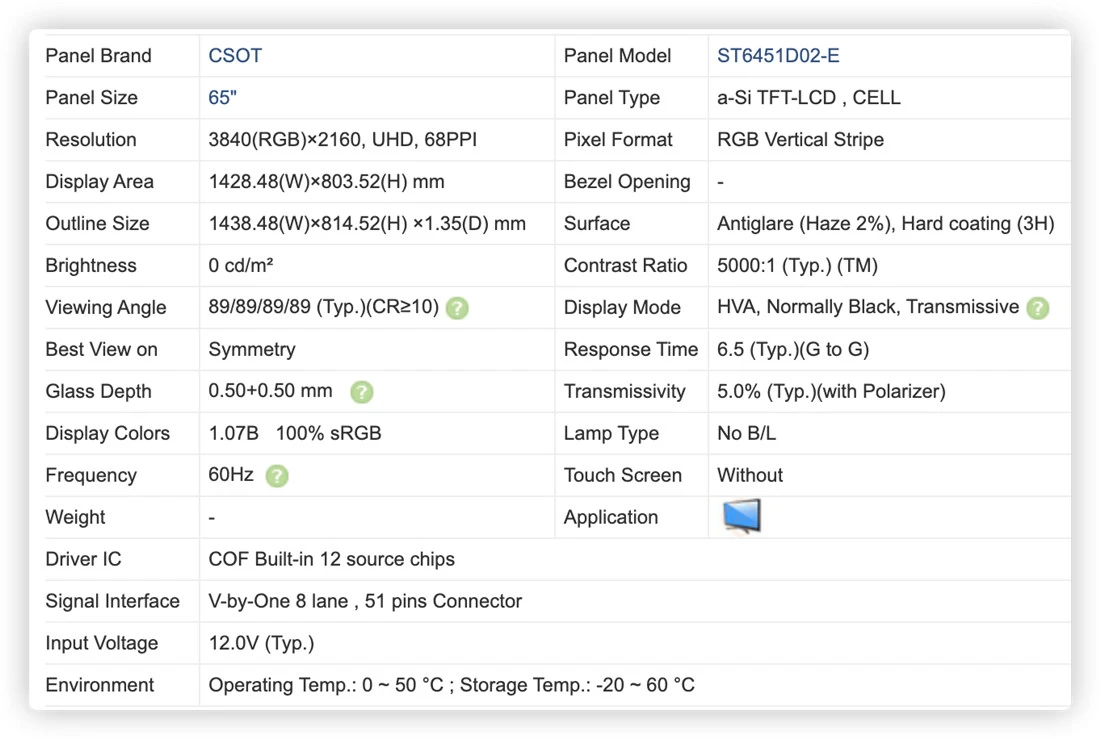Click the help icon next to 60Hz Frequency
Image resolution: width=1100 pixels, height=739 pixels.
[x=277, y=476]
